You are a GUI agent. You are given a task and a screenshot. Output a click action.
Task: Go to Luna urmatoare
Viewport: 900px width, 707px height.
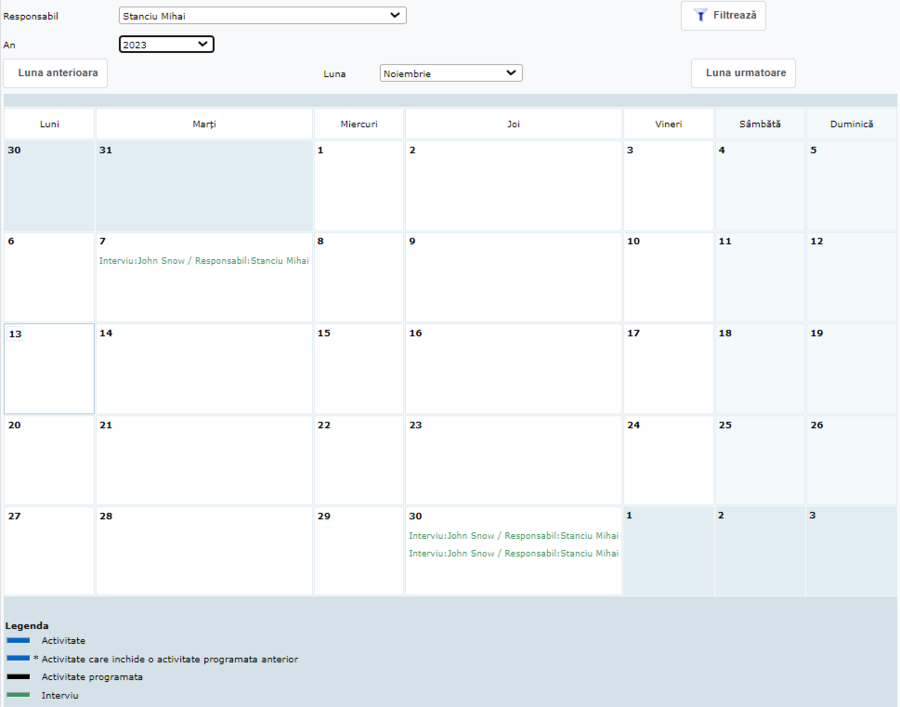(x=743, y=73)
